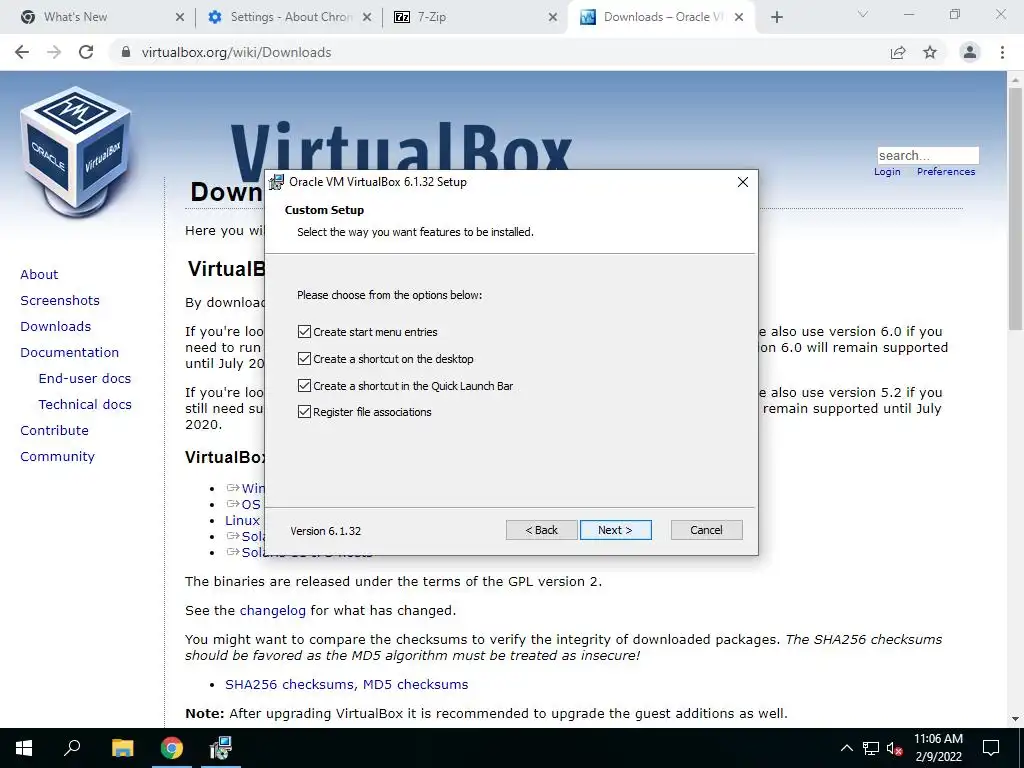This screenshot has width=1024, height=768.
Task: Open Downloads in the sidebar
Action: click(x=56, y=326)
